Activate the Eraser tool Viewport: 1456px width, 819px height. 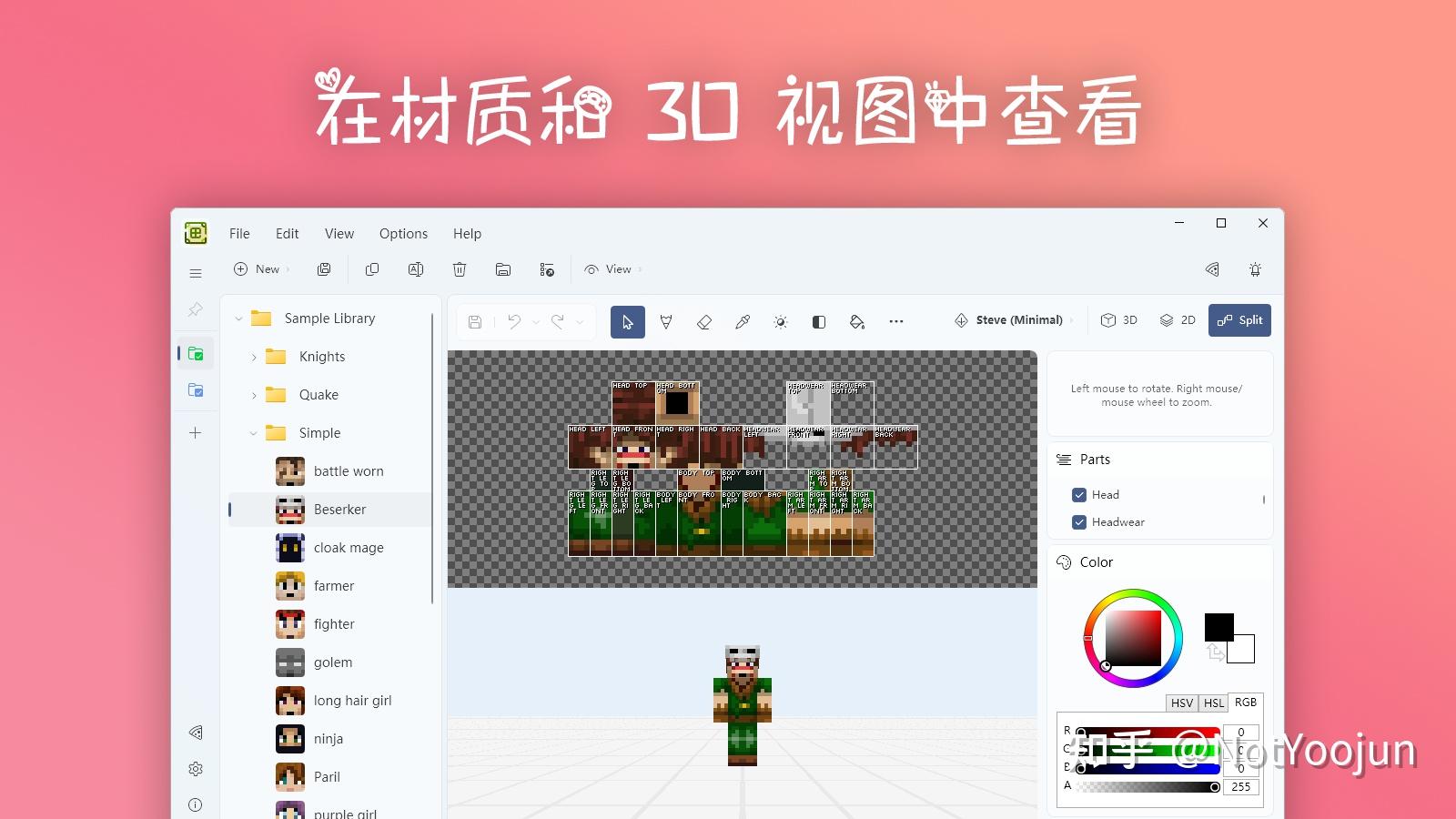pos(704,320)
